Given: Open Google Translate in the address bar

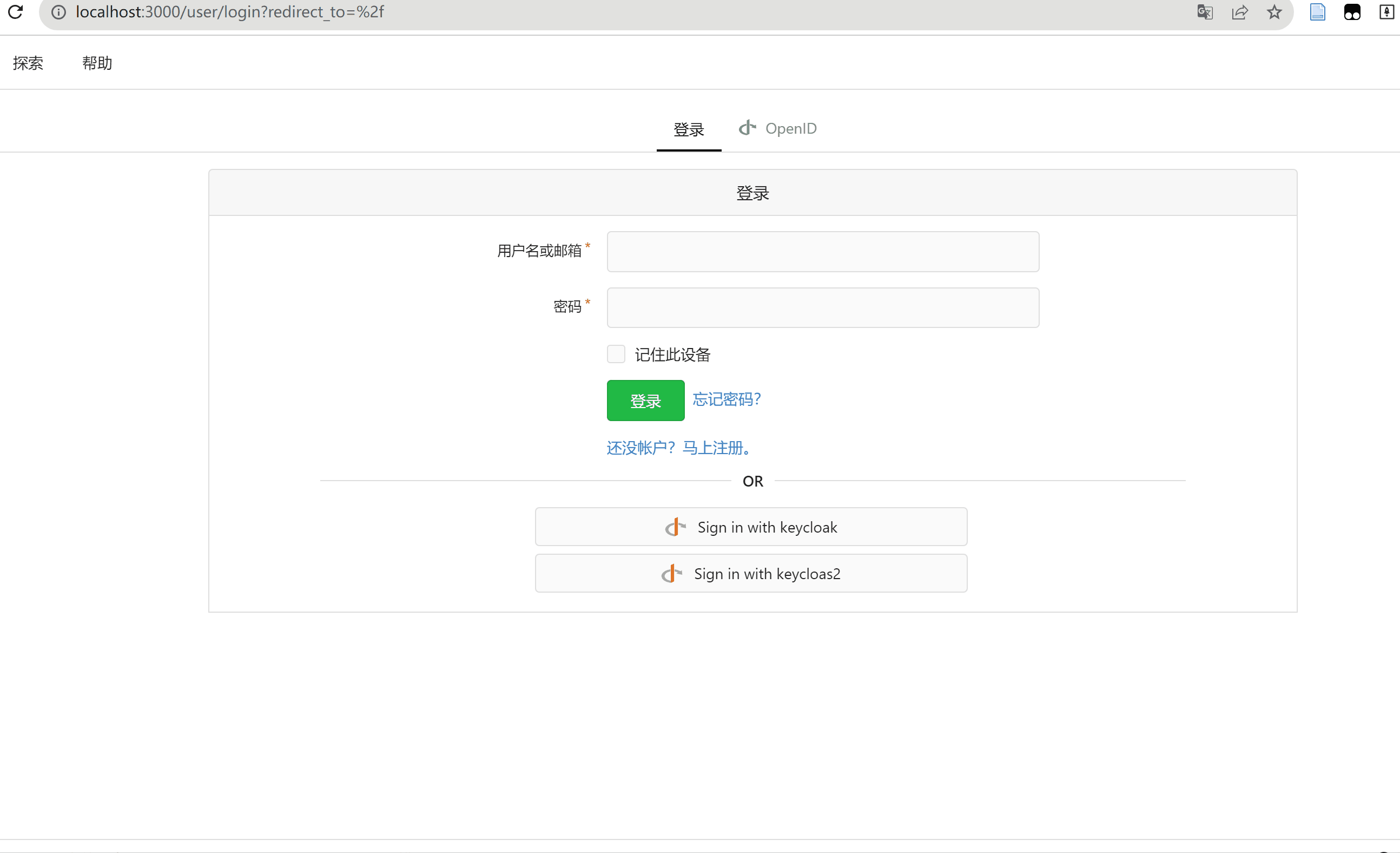Looking at the screenshot, I should [x=1205, y=12].
